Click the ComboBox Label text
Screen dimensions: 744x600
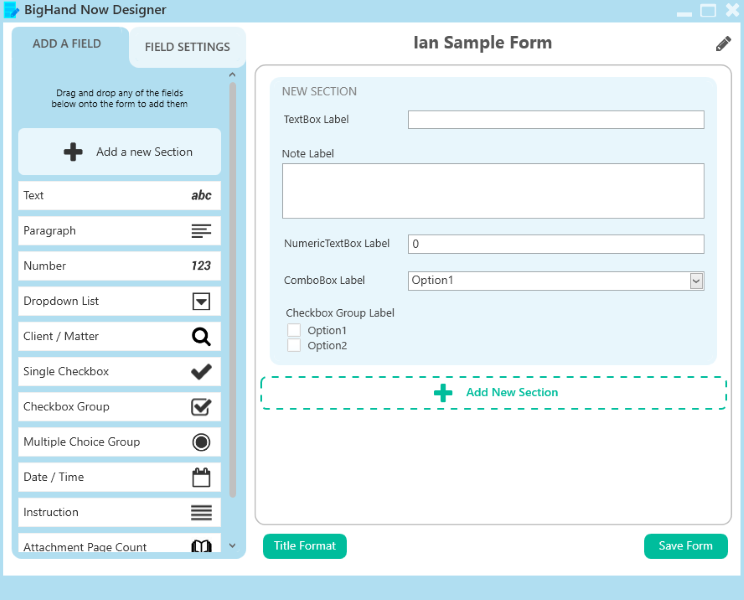(324, 280)
